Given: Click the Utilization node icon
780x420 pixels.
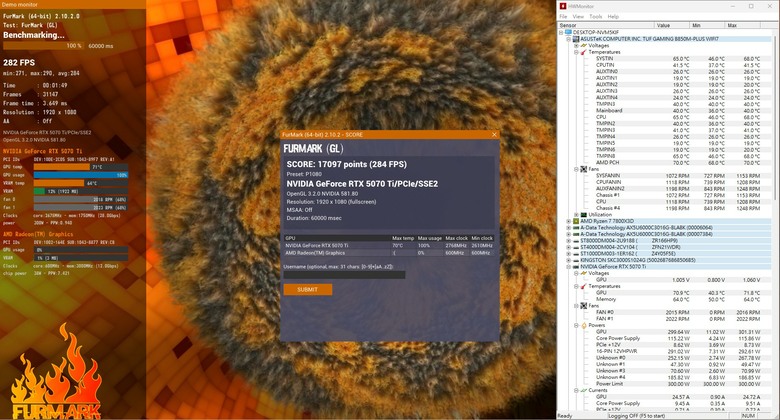Looking at the screenshot, I should point(584,214).
